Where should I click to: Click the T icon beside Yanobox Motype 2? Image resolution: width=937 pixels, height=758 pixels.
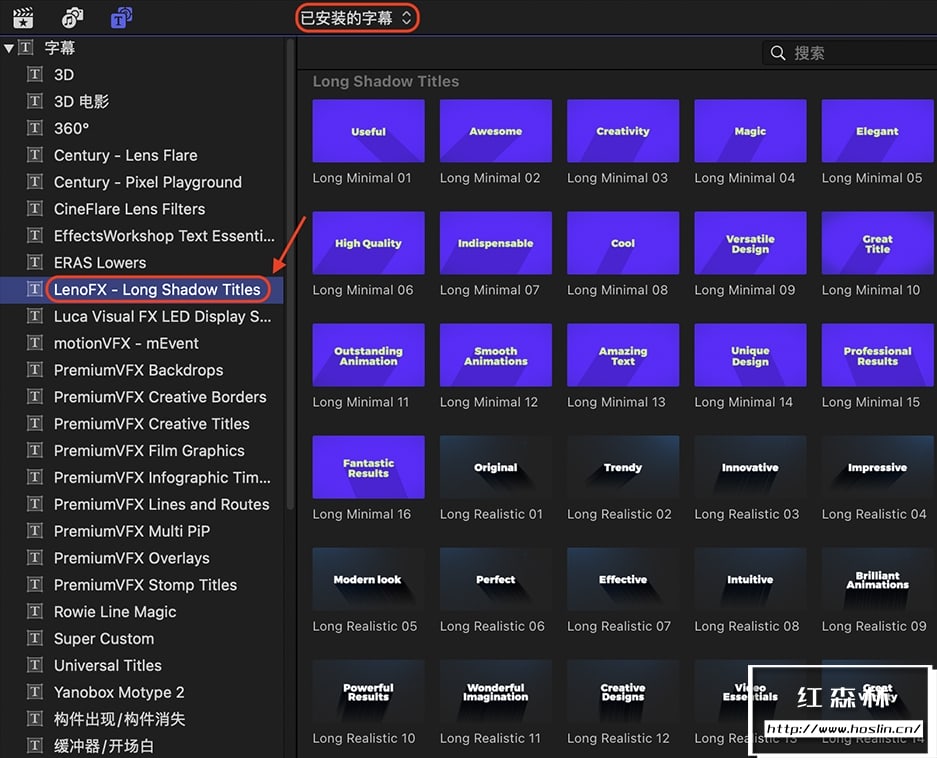click(x=35, y=692)
